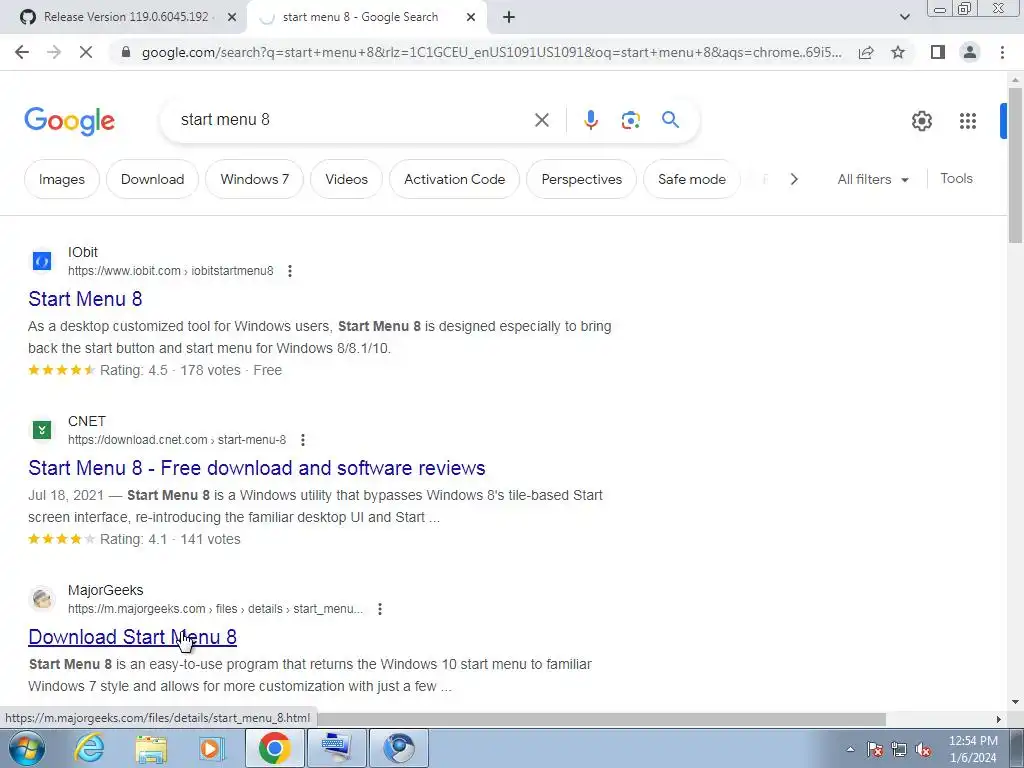Screen dimensions: 1024x768
Task: Filter results by Videos
Action: pos(346,179)
